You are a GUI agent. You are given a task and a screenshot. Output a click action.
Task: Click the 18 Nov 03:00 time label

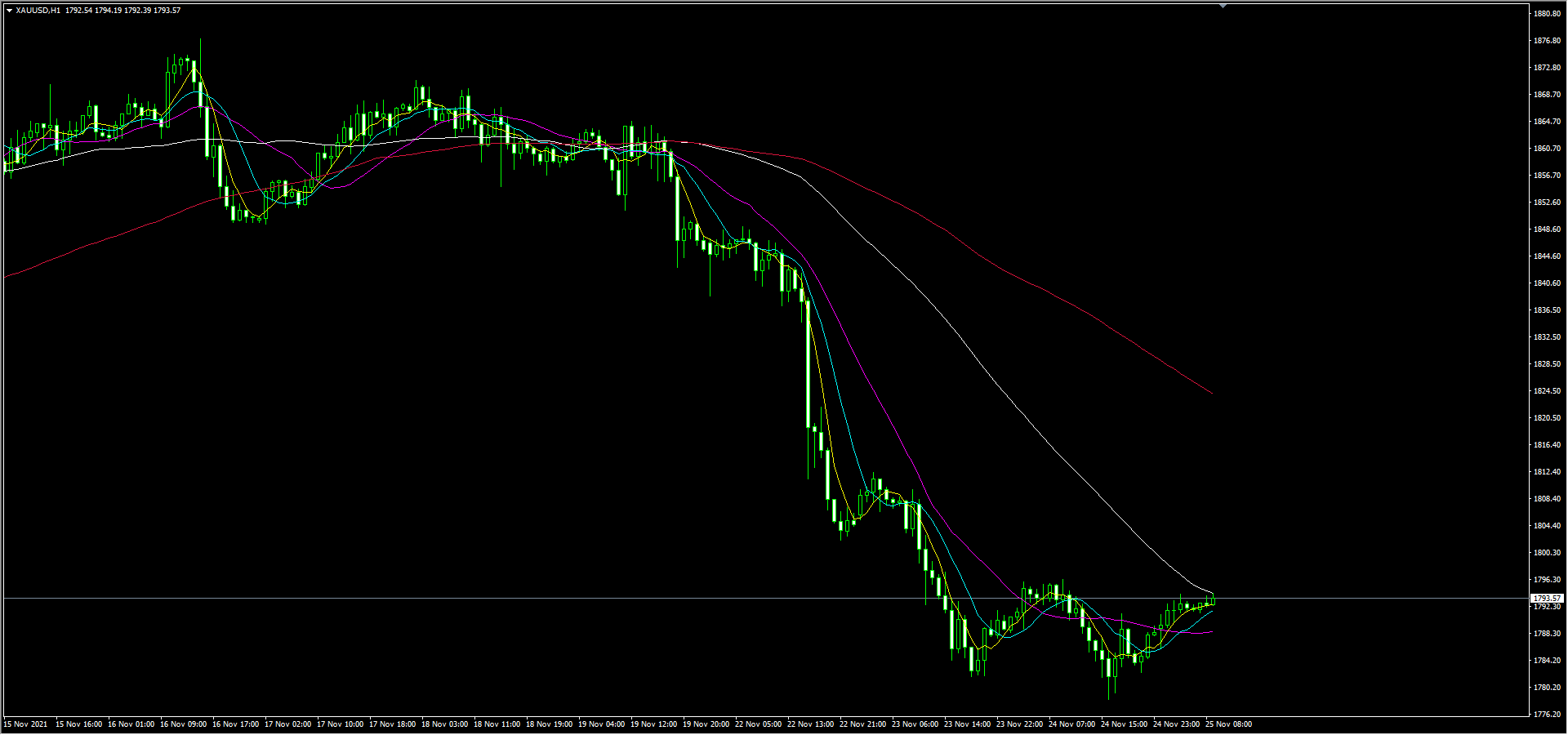pyautogui.click(x=444, y=724)
